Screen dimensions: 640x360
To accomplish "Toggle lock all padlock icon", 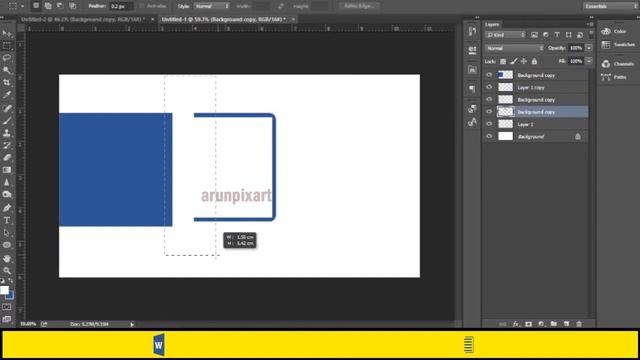I will tap(534, 61).
